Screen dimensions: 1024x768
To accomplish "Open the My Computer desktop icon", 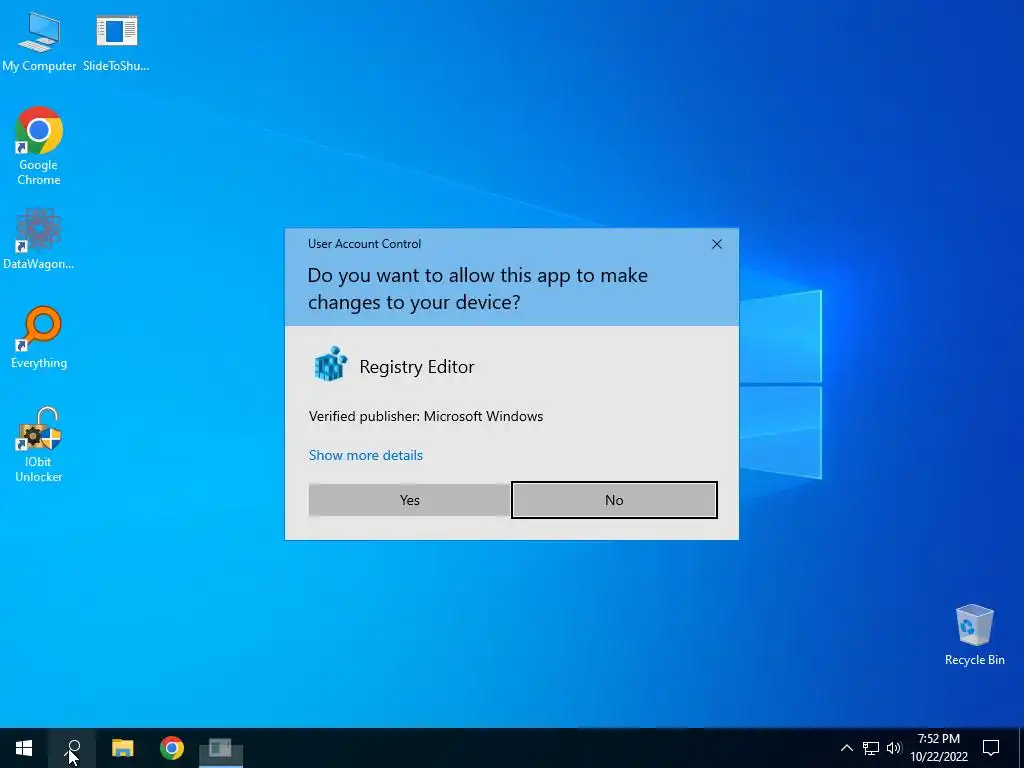I will click(x=39, y=42).
